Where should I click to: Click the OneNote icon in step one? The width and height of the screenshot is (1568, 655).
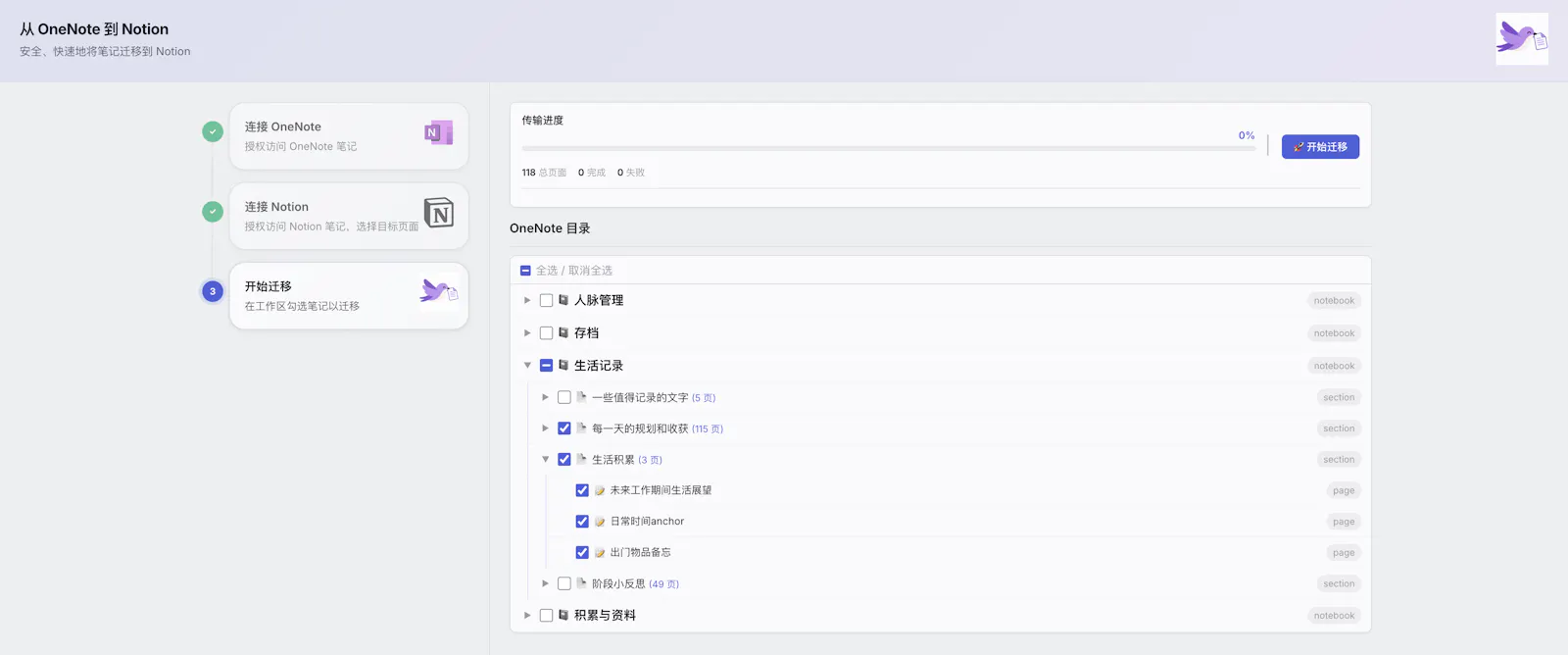[438, 132]
